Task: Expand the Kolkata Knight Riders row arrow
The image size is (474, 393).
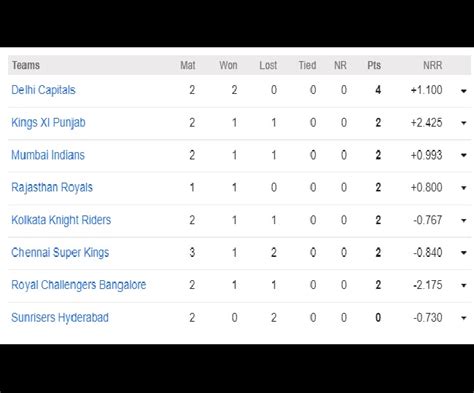Action: point(464,220)
